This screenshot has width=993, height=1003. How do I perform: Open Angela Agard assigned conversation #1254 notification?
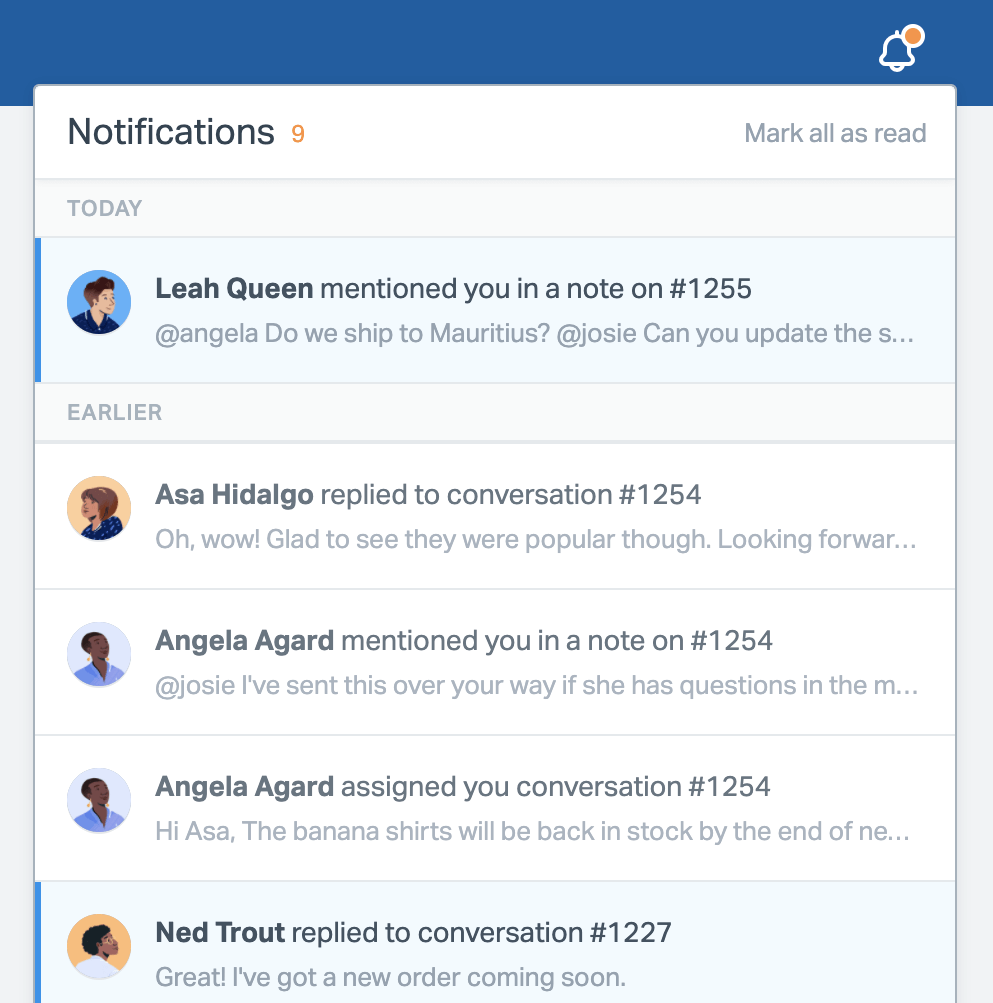pos(463,787)
